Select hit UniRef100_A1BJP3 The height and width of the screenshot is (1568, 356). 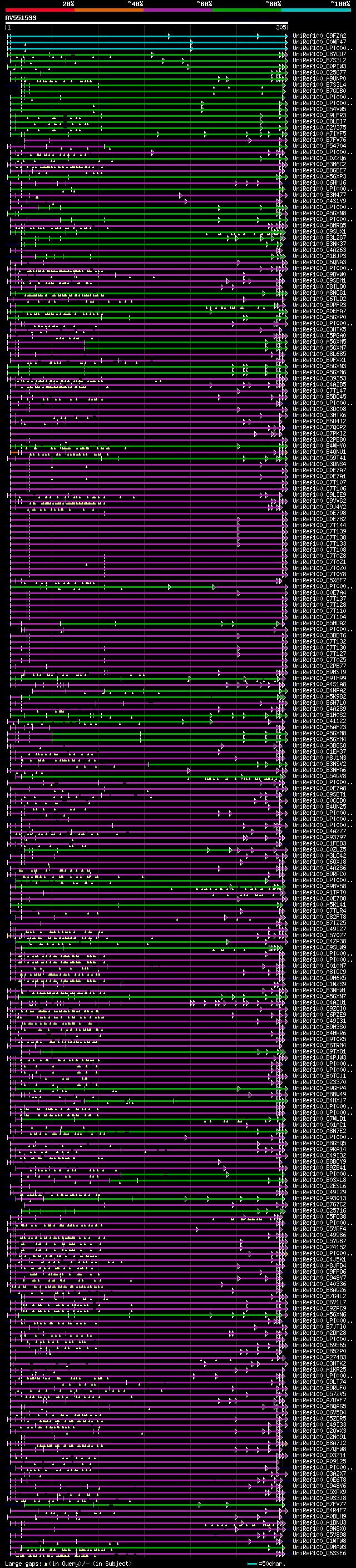coord(319,256)
